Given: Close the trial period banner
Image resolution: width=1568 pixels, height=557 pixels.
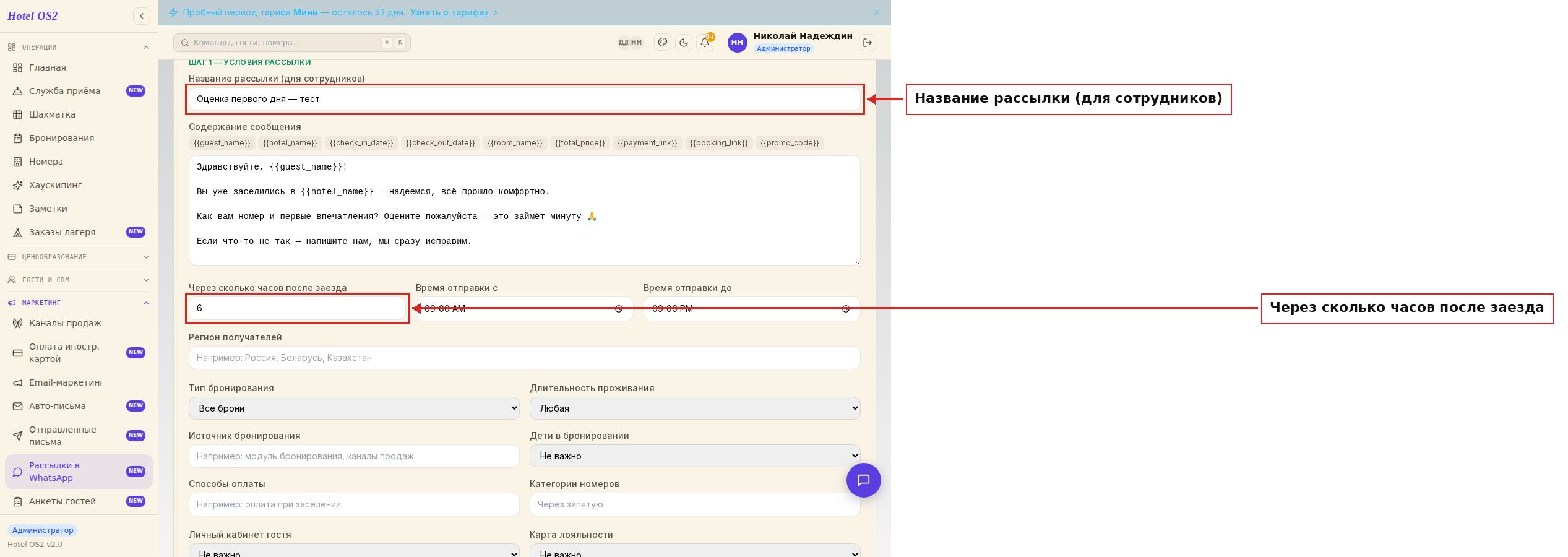Looking at the screenshot, I should click(877, 12).
